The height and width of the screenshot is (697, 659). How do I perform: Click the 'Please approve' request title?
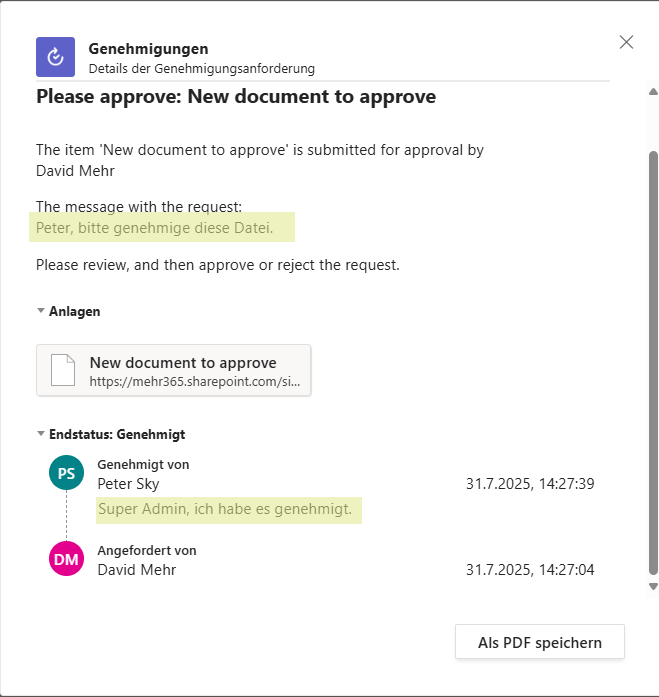tap(236, 96)
